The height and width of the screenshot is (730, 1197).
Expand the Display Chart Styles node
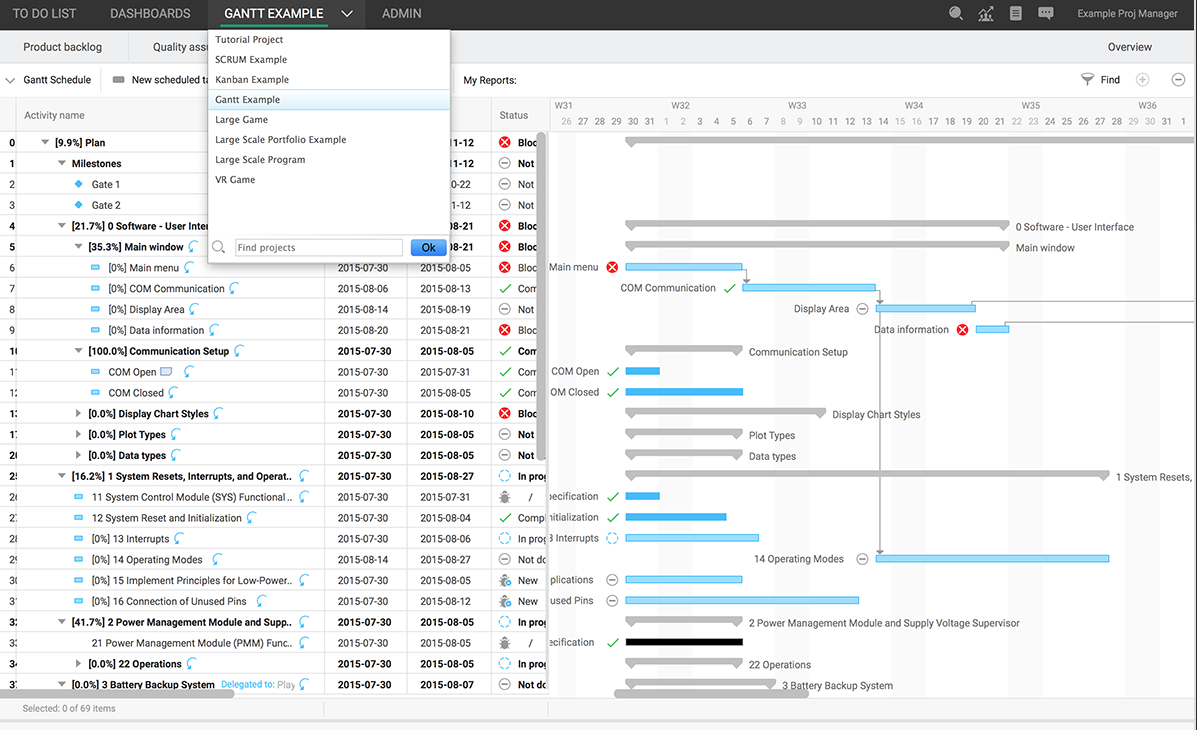point(79,413)
